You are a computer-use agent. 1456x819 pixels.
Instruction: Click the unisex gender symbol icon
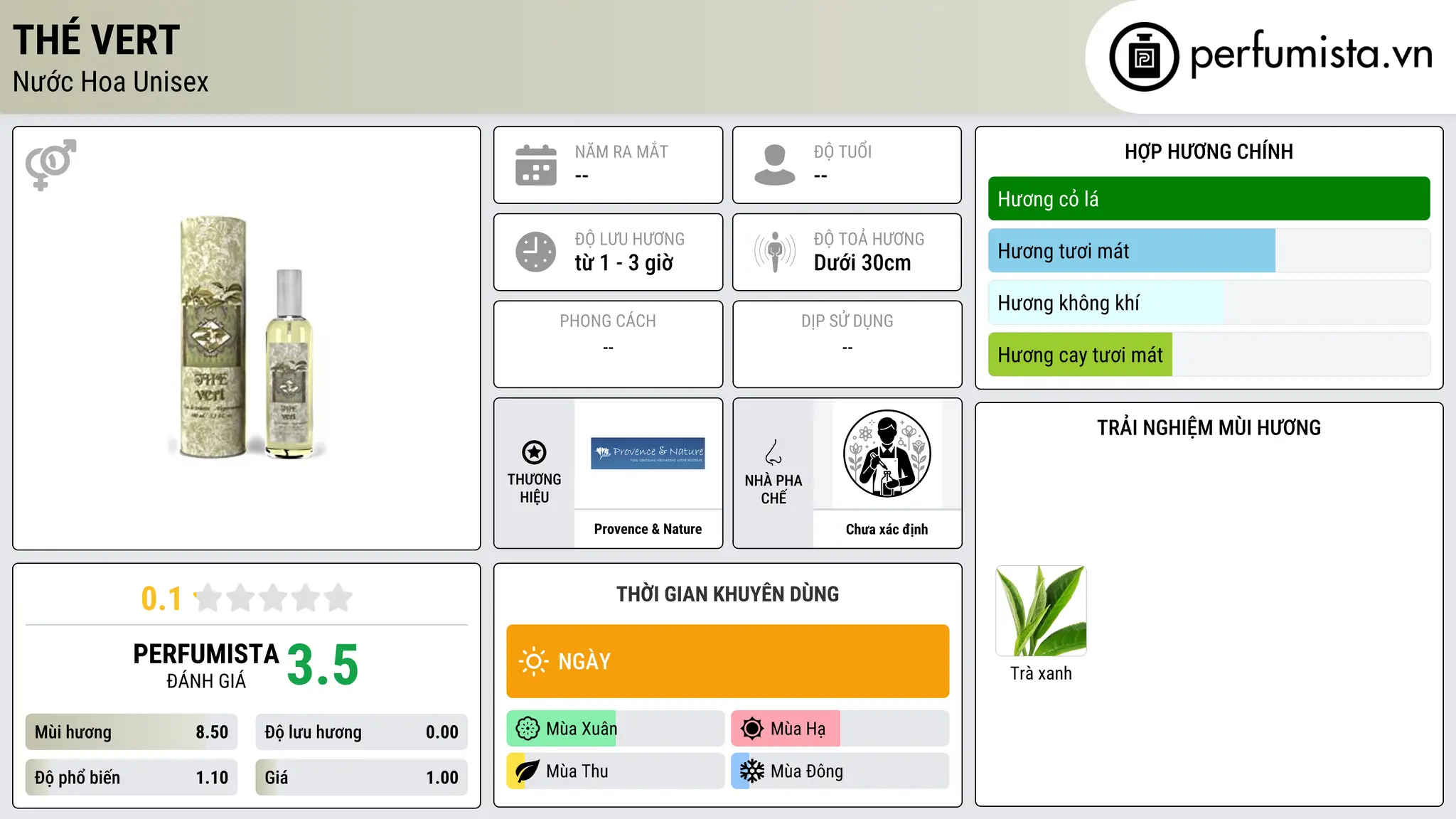tap(50, 164)
